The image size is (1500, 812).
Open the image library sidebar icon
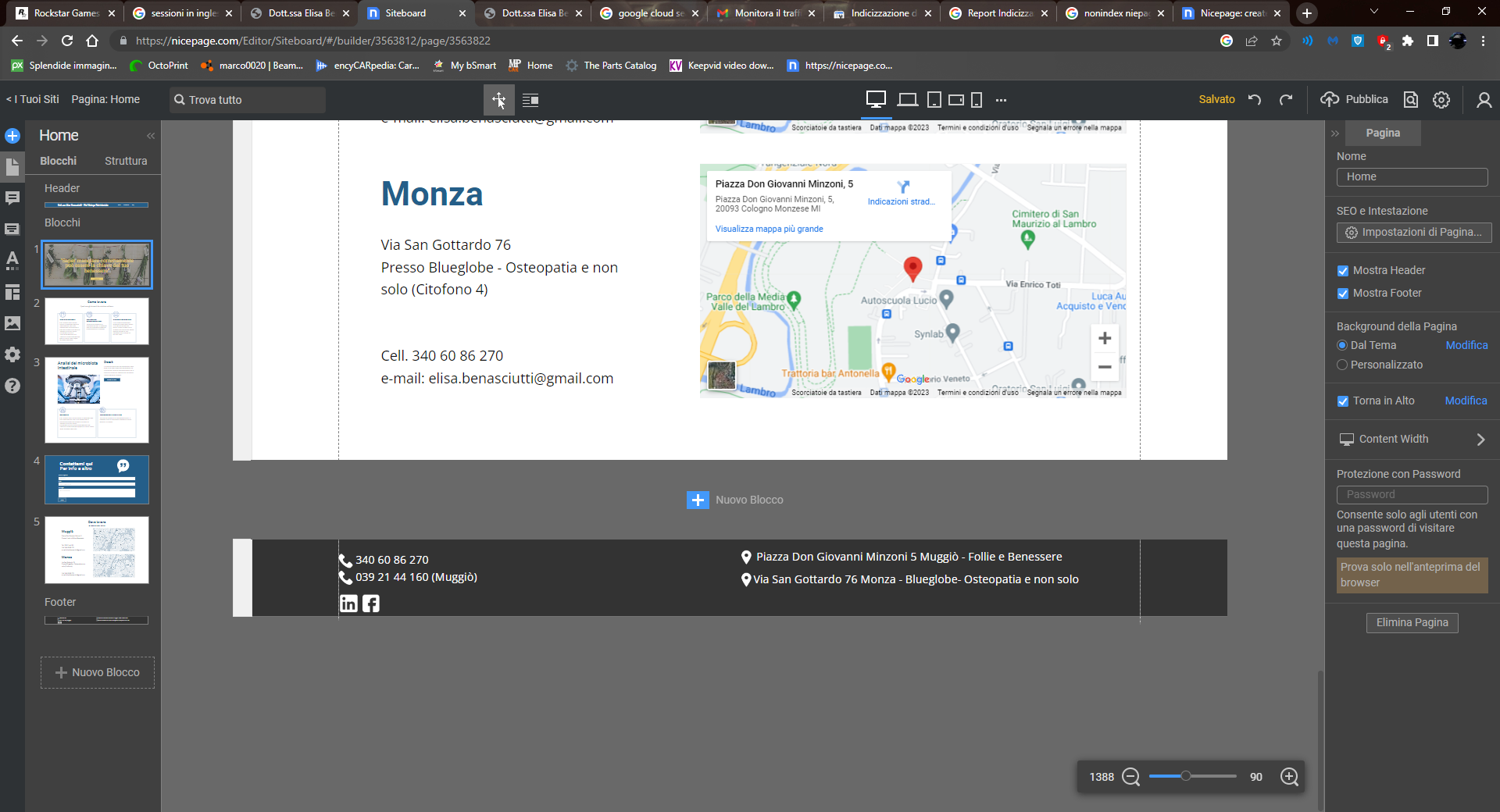12,323
